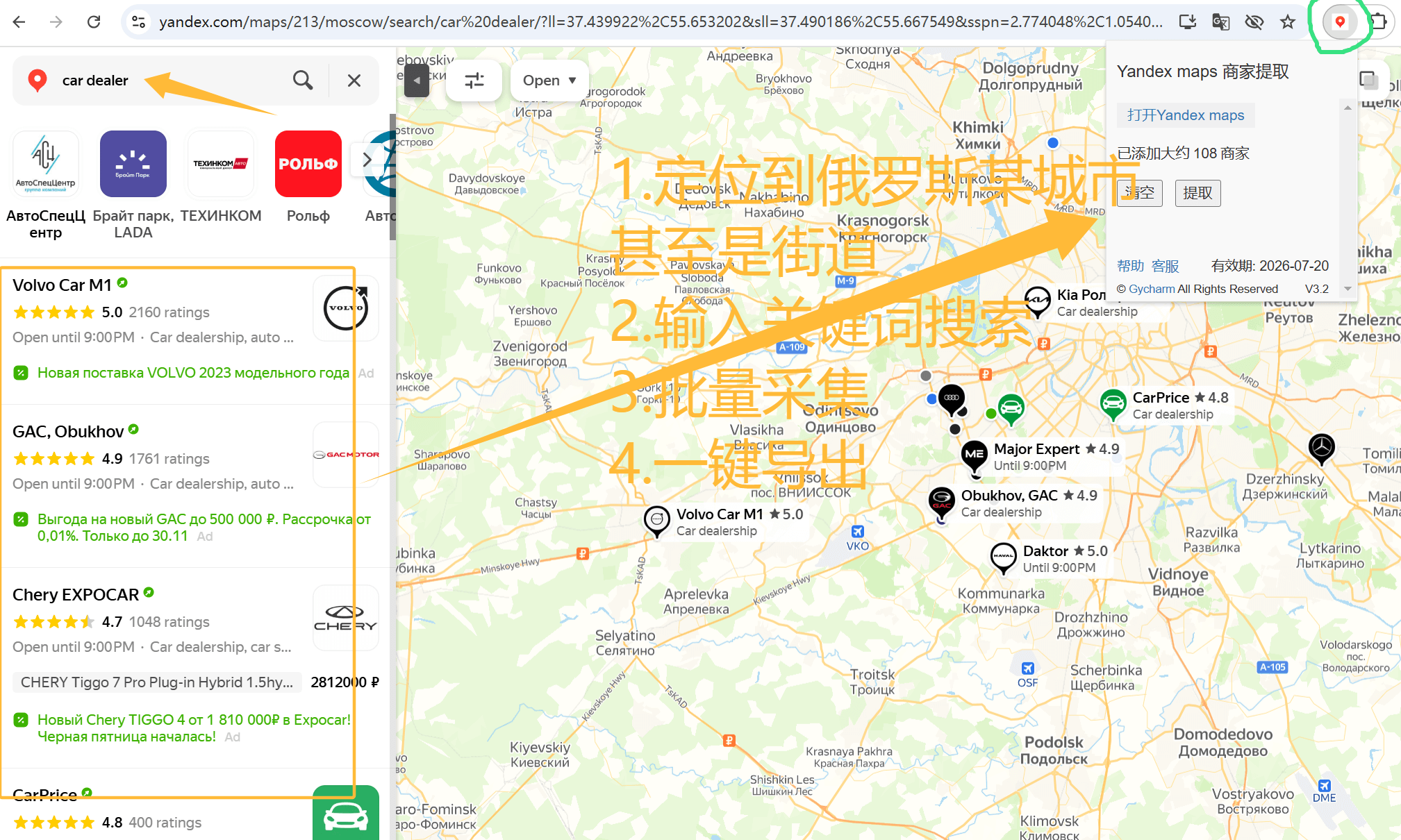This screenshot has height=840, width=1401.
Task: Open the 客服 customer service link
Action: click(1165, 266)
